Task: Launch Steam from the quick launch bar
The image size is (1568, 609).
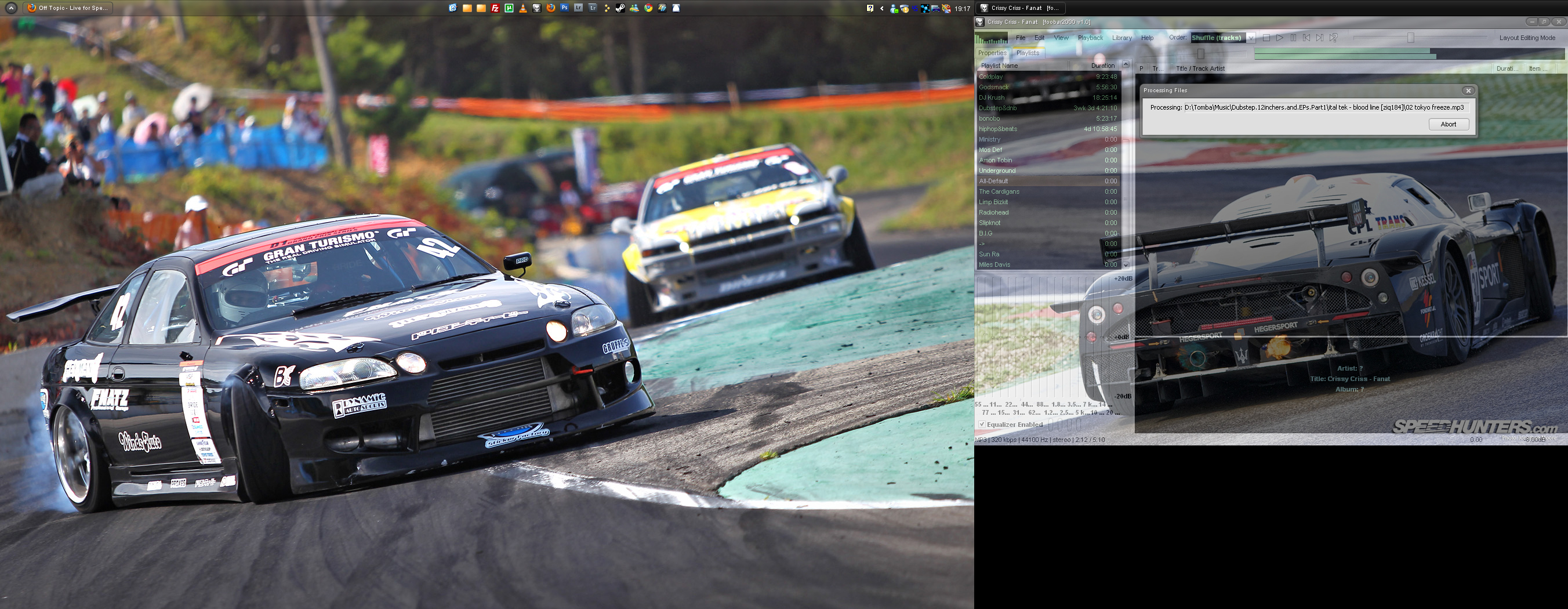Action: pos(620,8)
